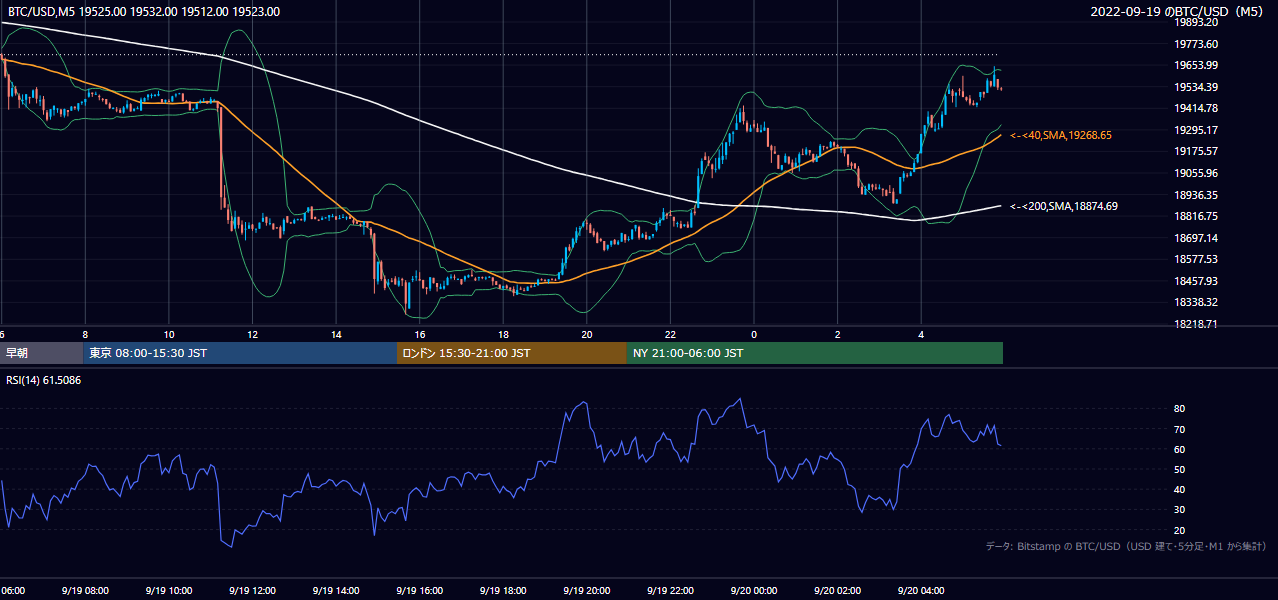Click RSI axis level 30

point(1180,510)
